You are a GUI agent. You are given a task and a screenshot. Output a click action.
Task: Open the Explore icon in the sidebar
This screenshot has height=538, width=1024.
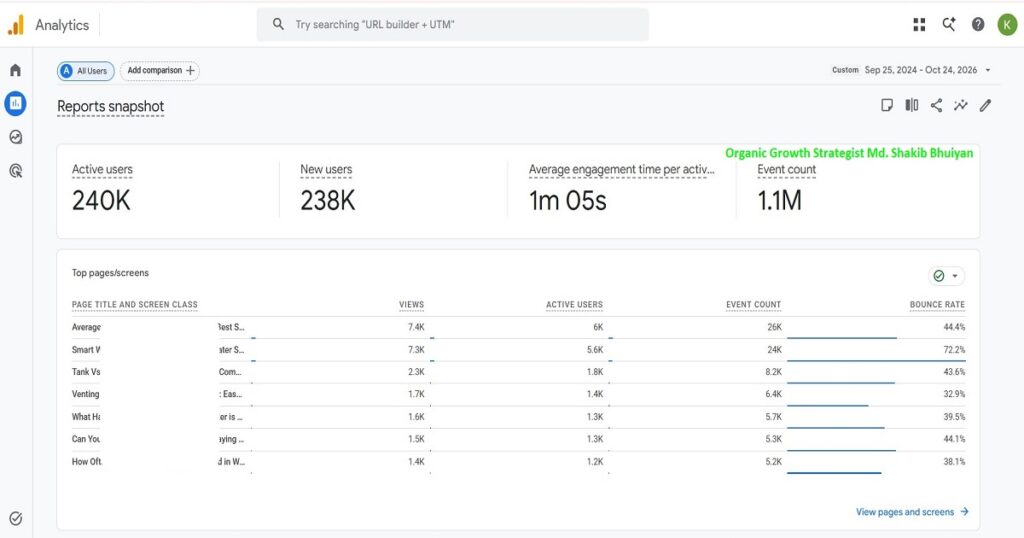[16, 136]
